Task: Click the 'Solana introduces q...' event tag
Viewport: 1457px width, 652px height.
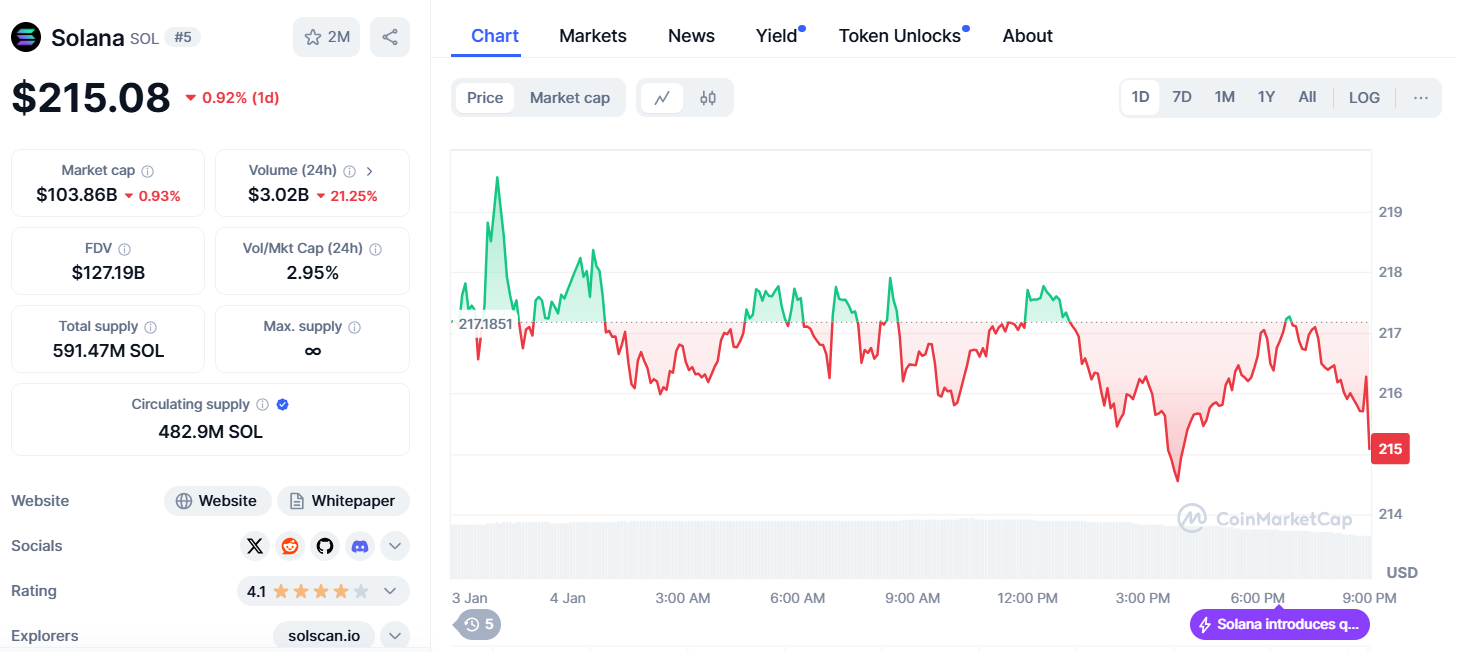Action: [x=1279, y=625]
